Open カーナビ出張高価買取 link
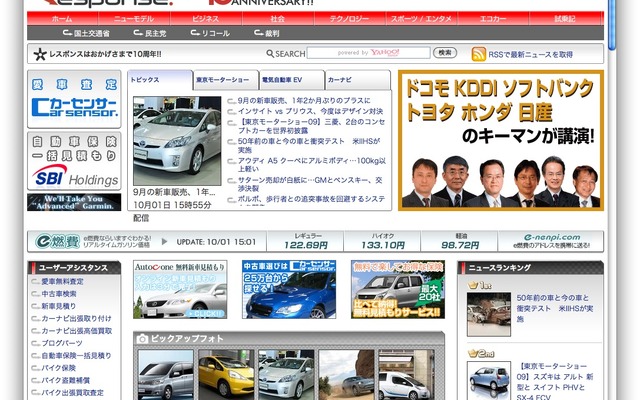The image size is (640, 400). coord(77,331)
